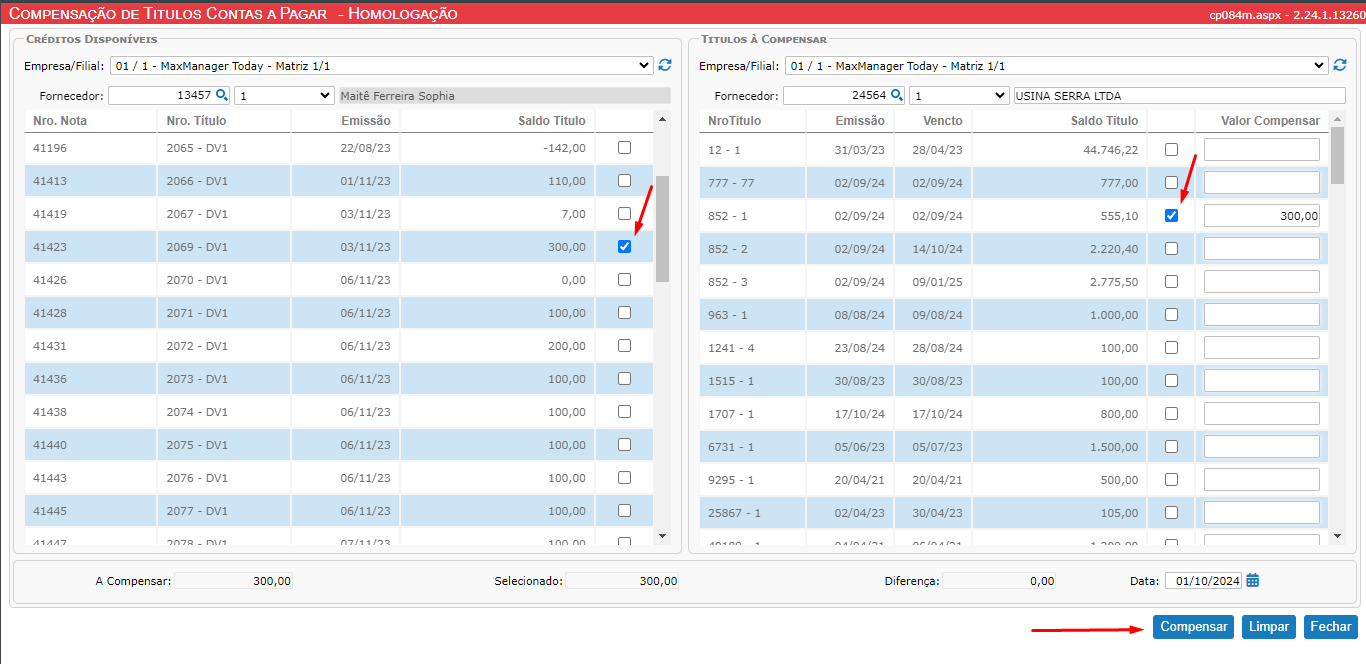The height and width of the screenshot is (664, 1366).
Task: Click título row 9295 - 1
Action: click(1014, 479)
